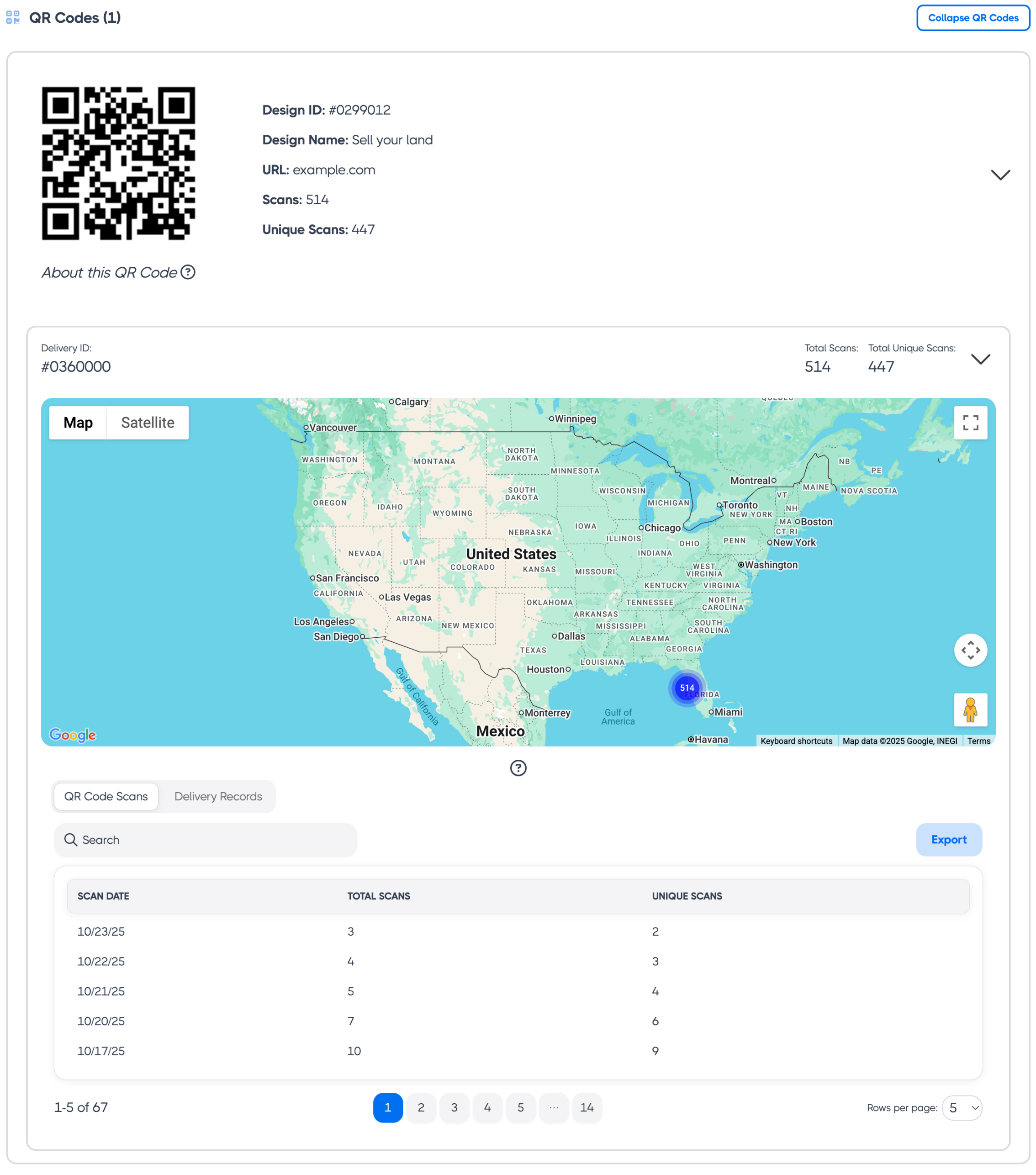This screenshot has width=1036, height=1175.
Task: Export the scan data
Action: point(949,840)
